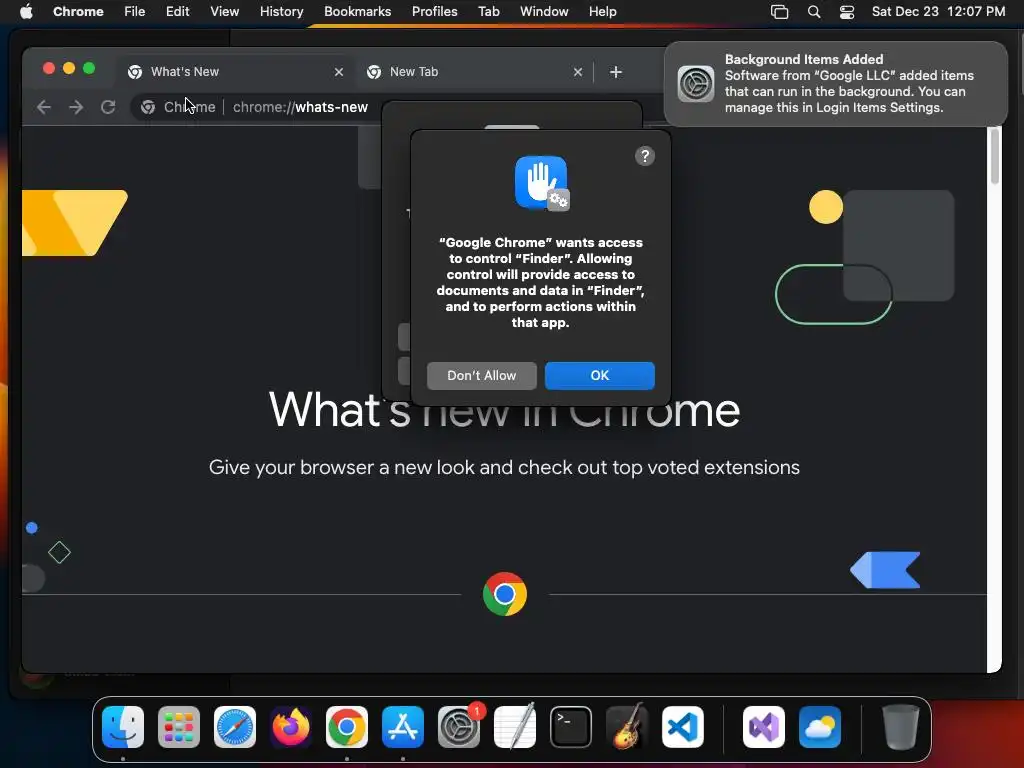The image size is (1024, 768).
Task: Close the What's New tab
Action: 338,72
